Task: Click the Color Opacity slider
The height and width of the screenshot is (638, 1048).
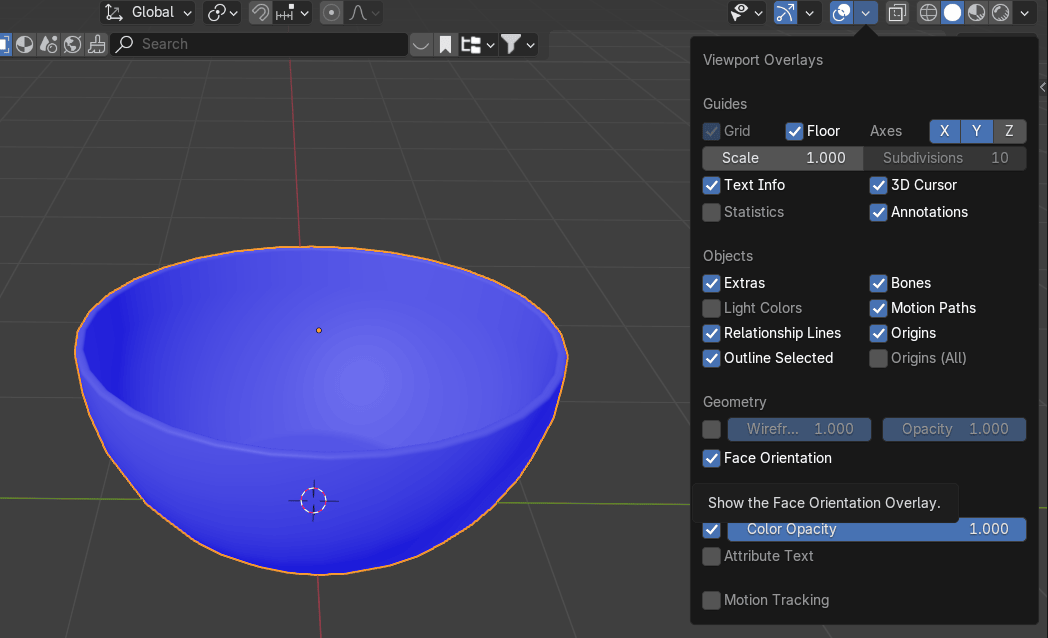Action: (x=876, y=529)
